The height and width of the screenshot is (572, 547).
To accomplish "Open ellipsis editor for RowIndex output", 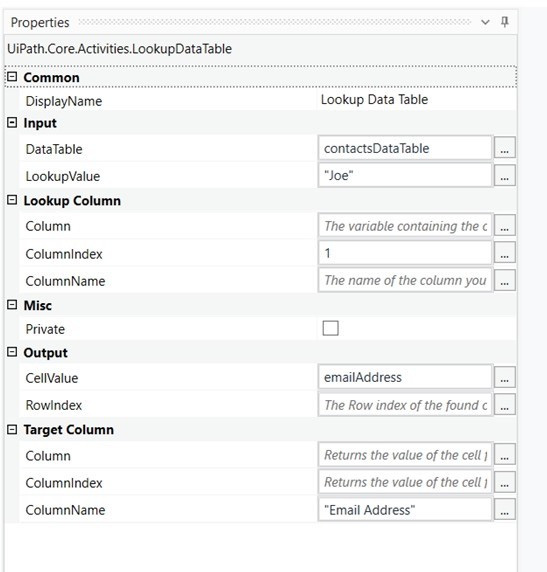I will (505, 404).
